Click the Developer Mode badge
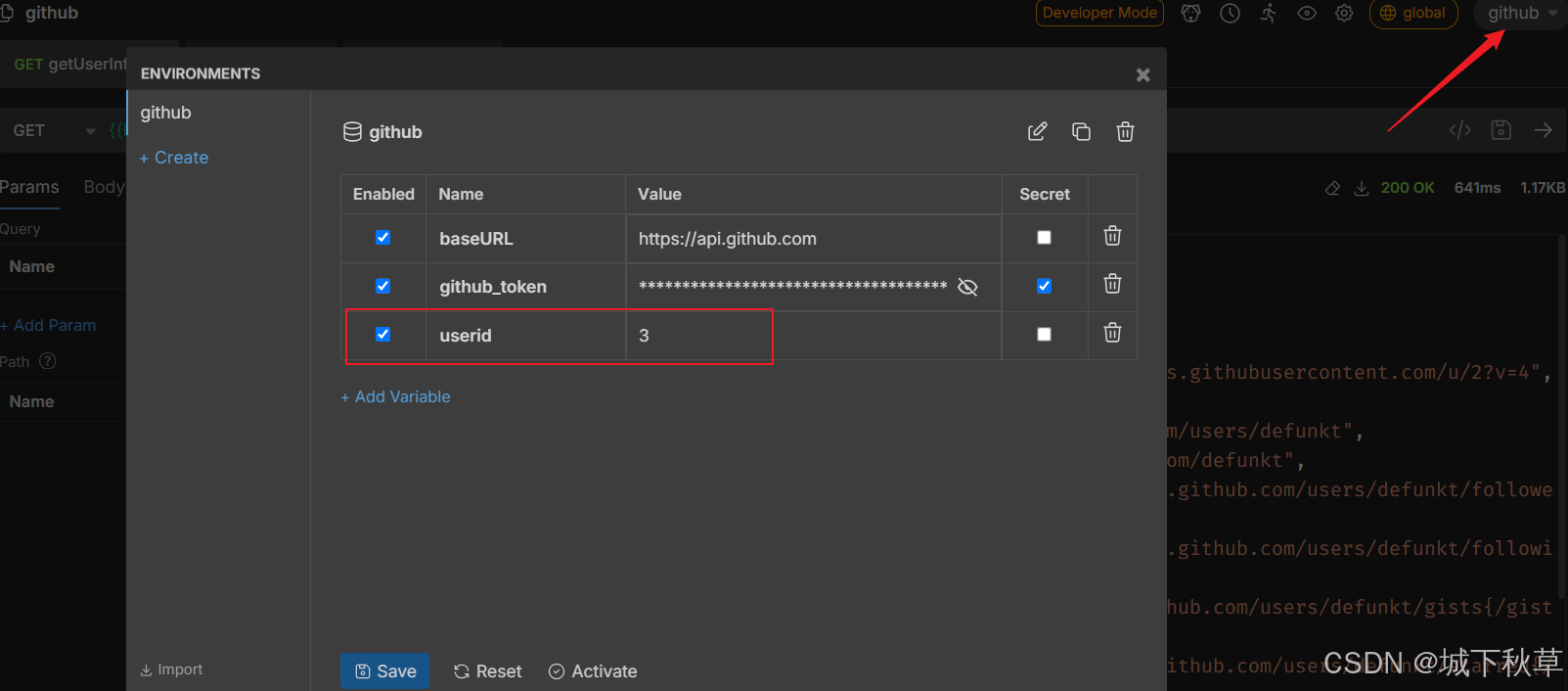The height and width of the screenshot is (691, 1568). (1099, 13)
